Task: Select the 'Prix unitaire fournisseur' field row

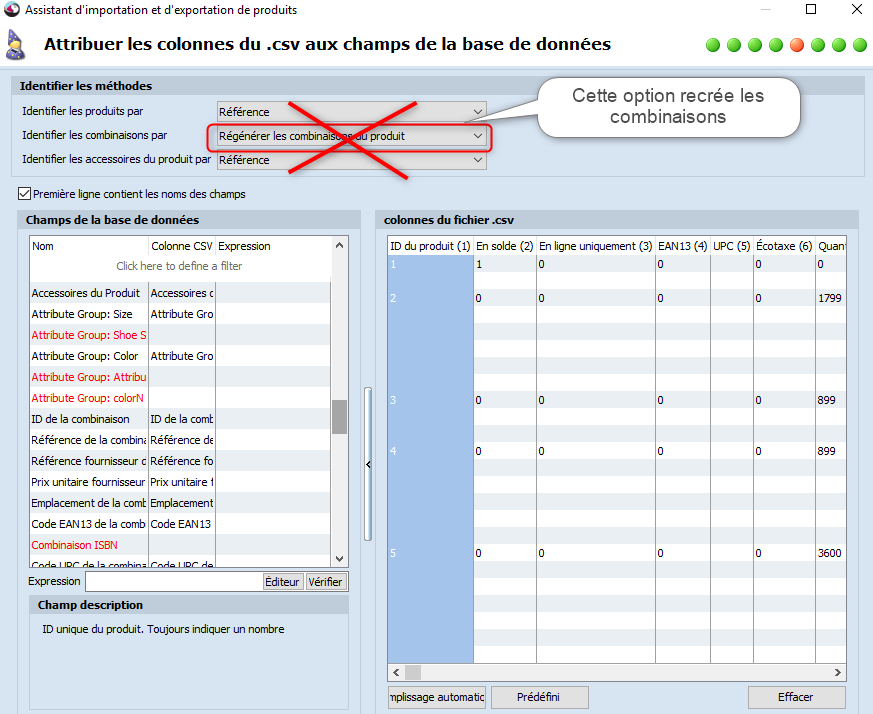Action: [180, 482]
